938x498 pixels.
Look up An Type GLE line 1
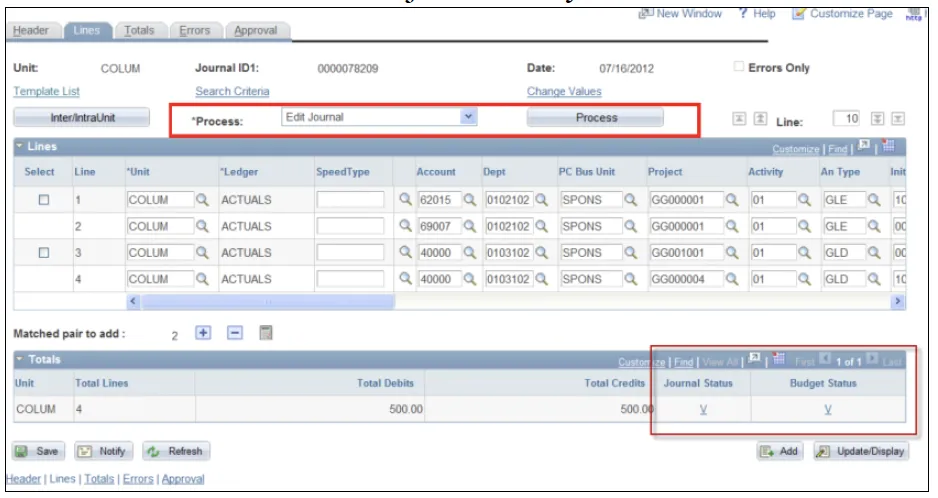[x=874, y=200]
